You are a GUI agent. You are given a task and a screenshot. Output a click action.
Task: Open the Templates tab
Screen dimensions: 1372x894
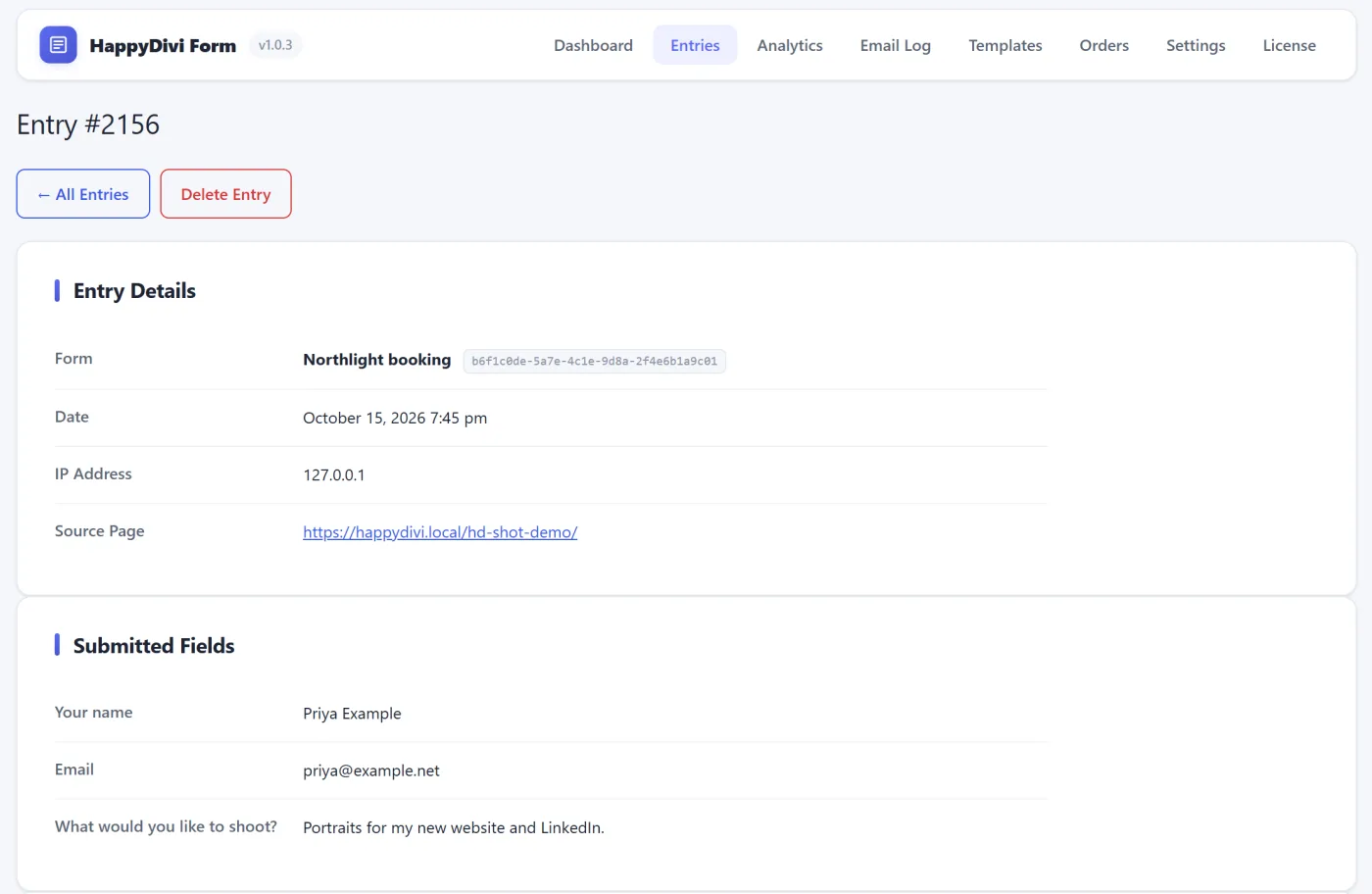(x=1005, y=45)
